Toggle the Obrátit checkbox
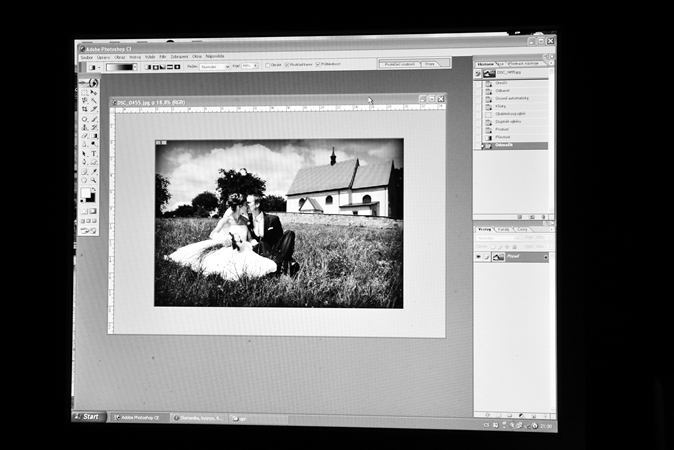 point(267,65)
